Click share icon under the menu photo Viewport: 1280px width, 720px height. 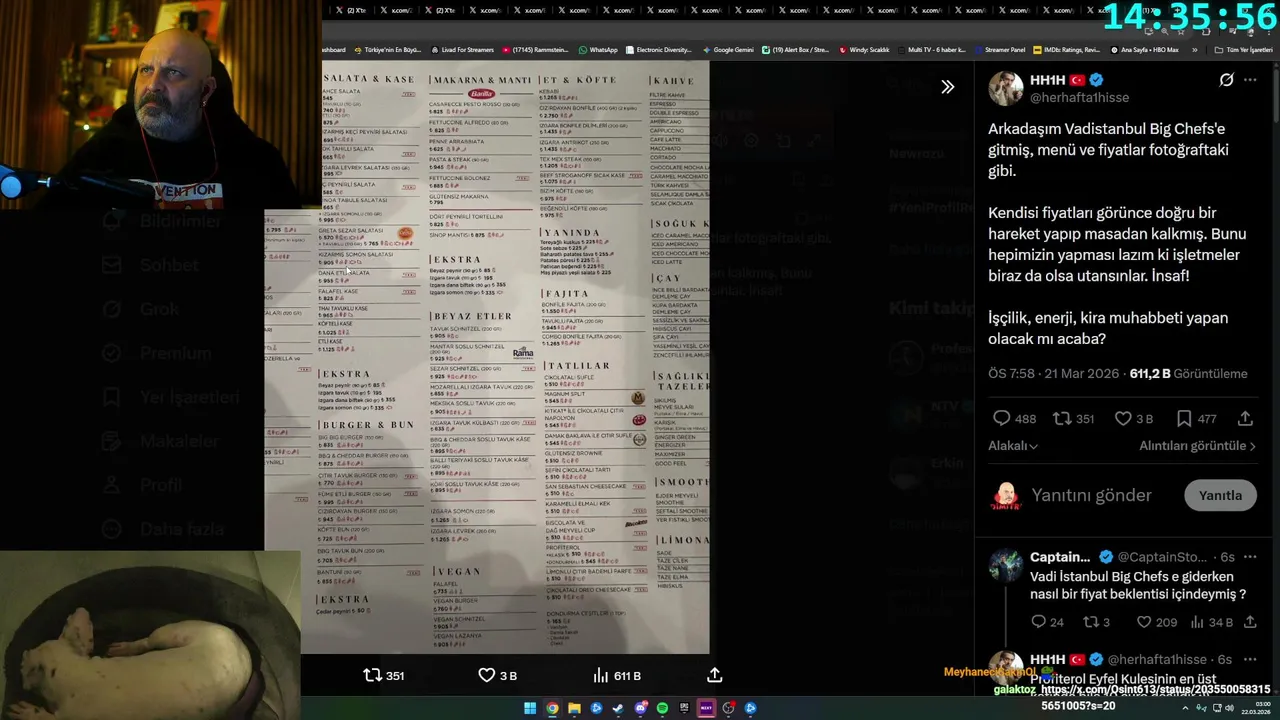pyautogui.click(x=715, y=676)
